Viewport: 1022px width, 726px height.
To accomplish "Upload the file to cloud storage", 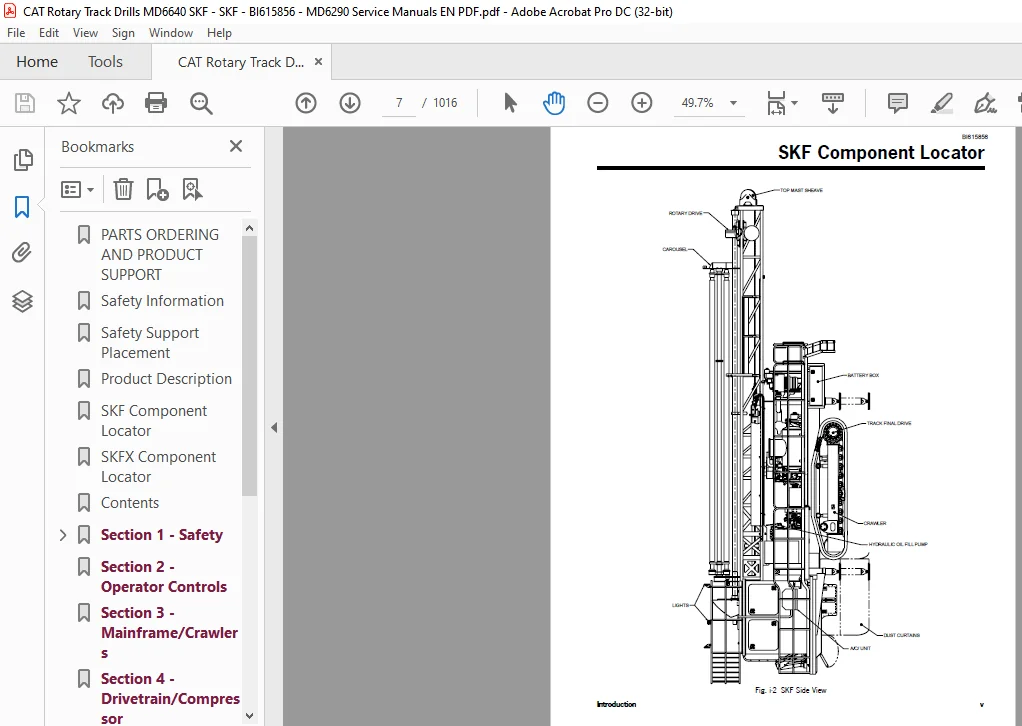I will pos(113,103).
